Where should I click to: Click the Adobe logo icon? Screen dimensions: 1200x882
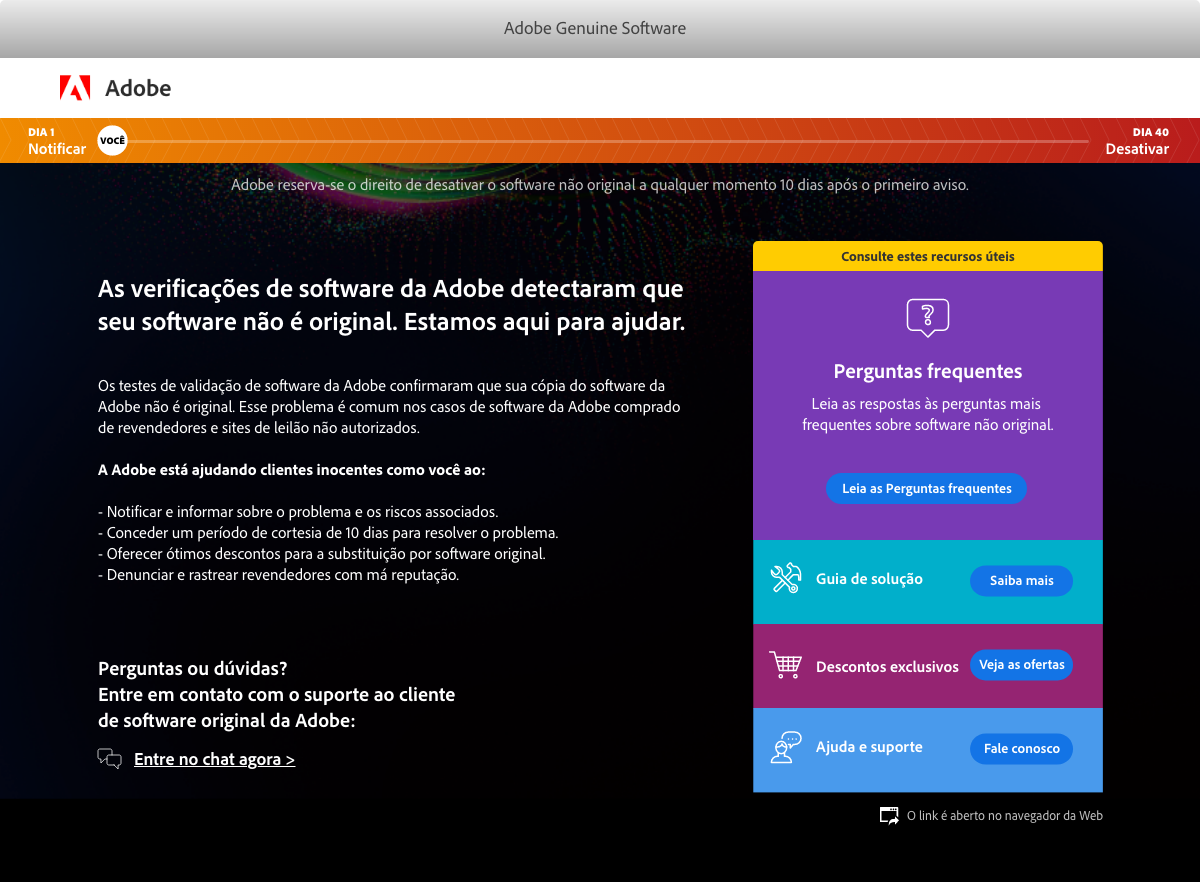(x=74, y=88)
